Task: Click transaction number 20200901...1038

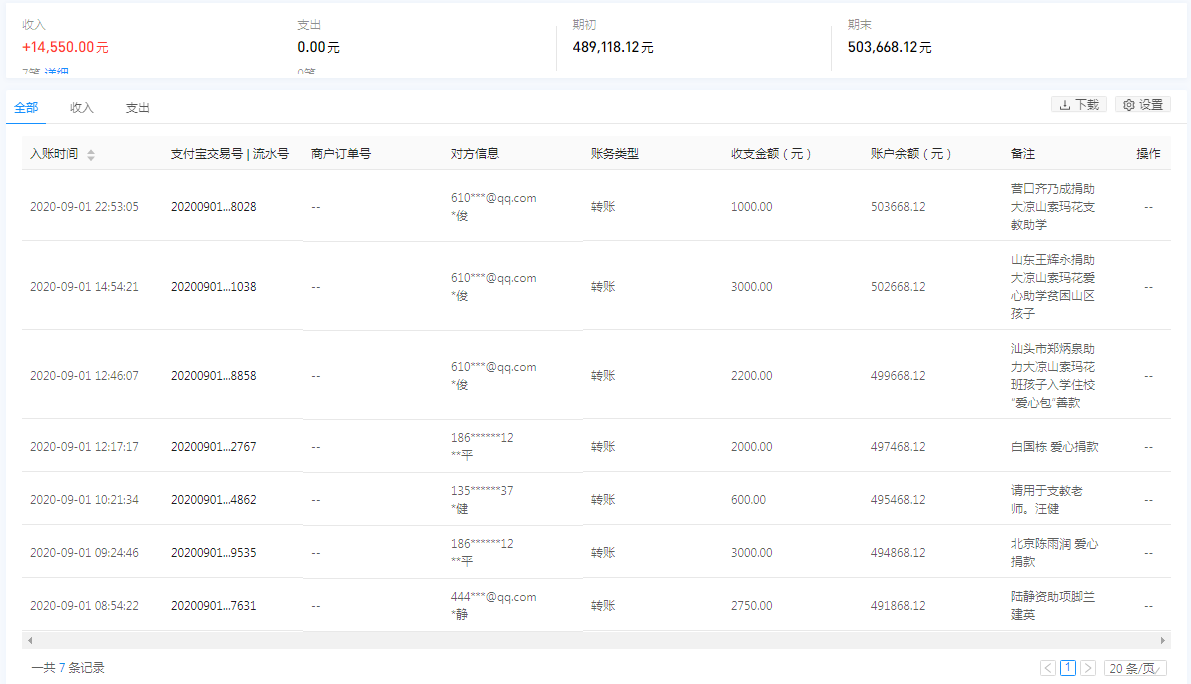Action: pyautogui.click(x=213, y=287)
